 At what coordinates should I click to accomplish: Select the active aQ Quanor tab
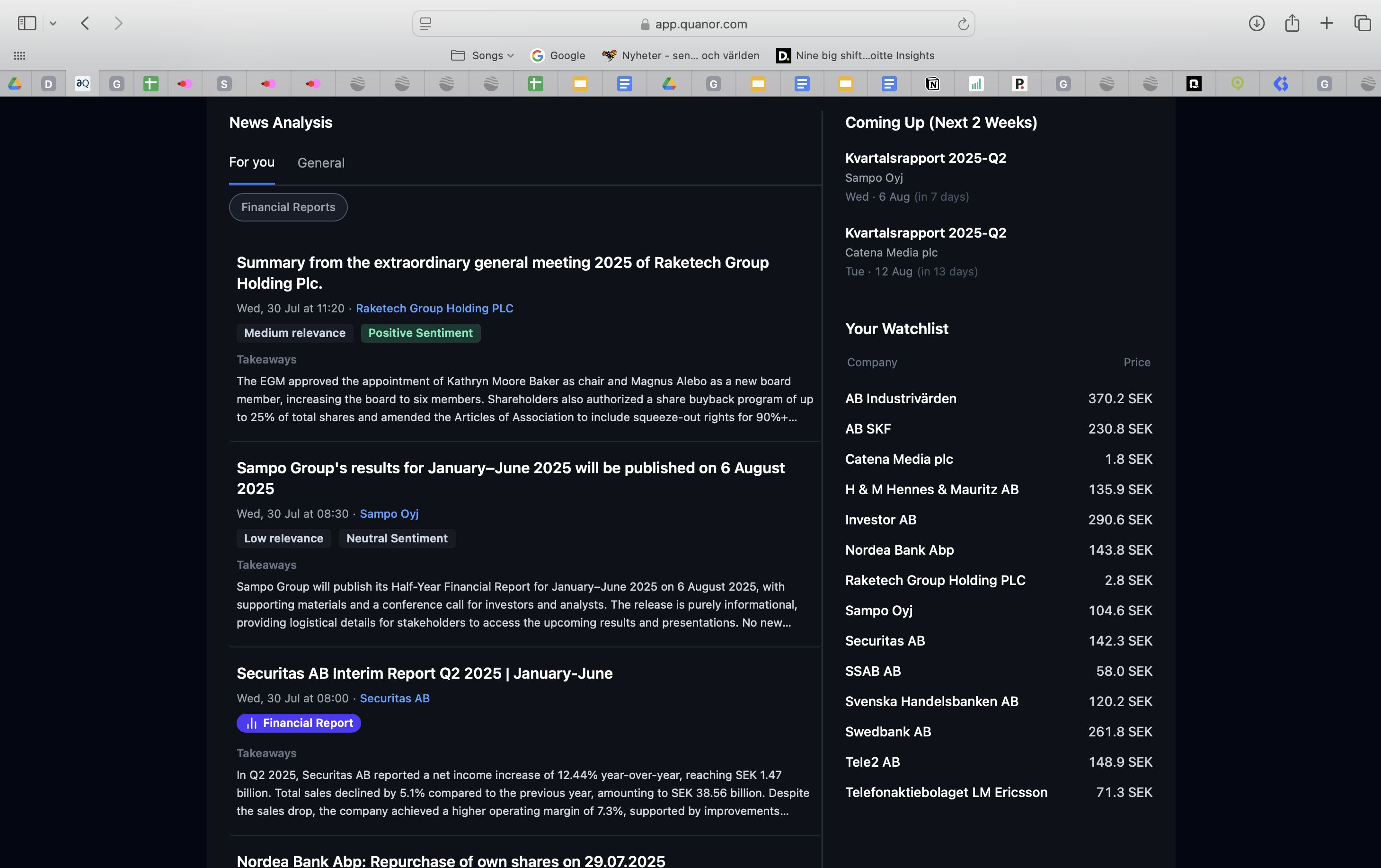[83, 84]
